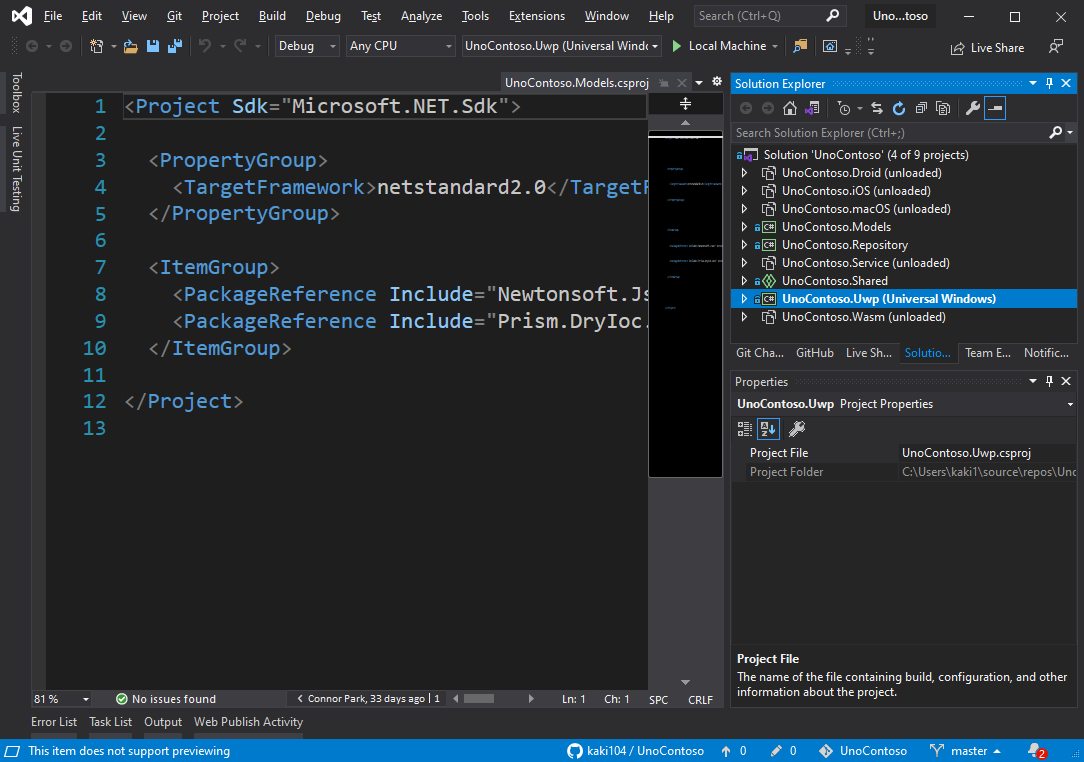Viewport: 1084px width, 762px height.
Task: Toggle auto-hide pin on Properties panel
Action: click(1049, 381)
